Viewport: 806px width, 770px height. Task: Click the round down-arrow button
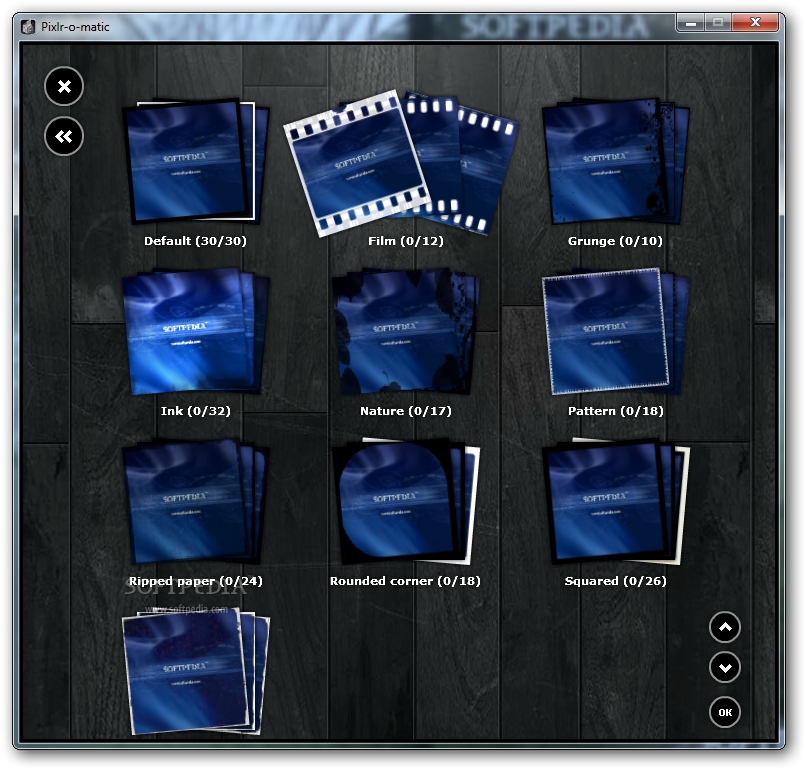click(x=725, y=668)
